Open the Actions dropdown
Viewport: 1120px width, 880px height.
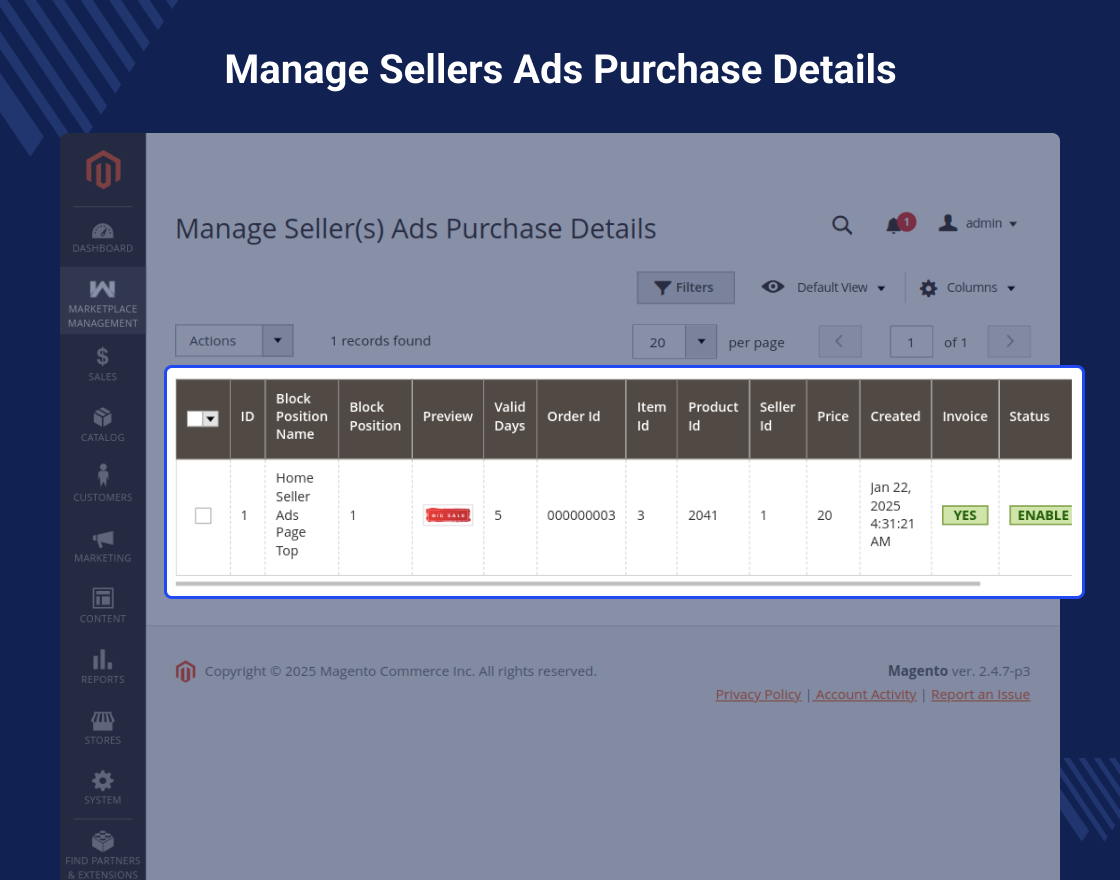[x=234, y=341]
